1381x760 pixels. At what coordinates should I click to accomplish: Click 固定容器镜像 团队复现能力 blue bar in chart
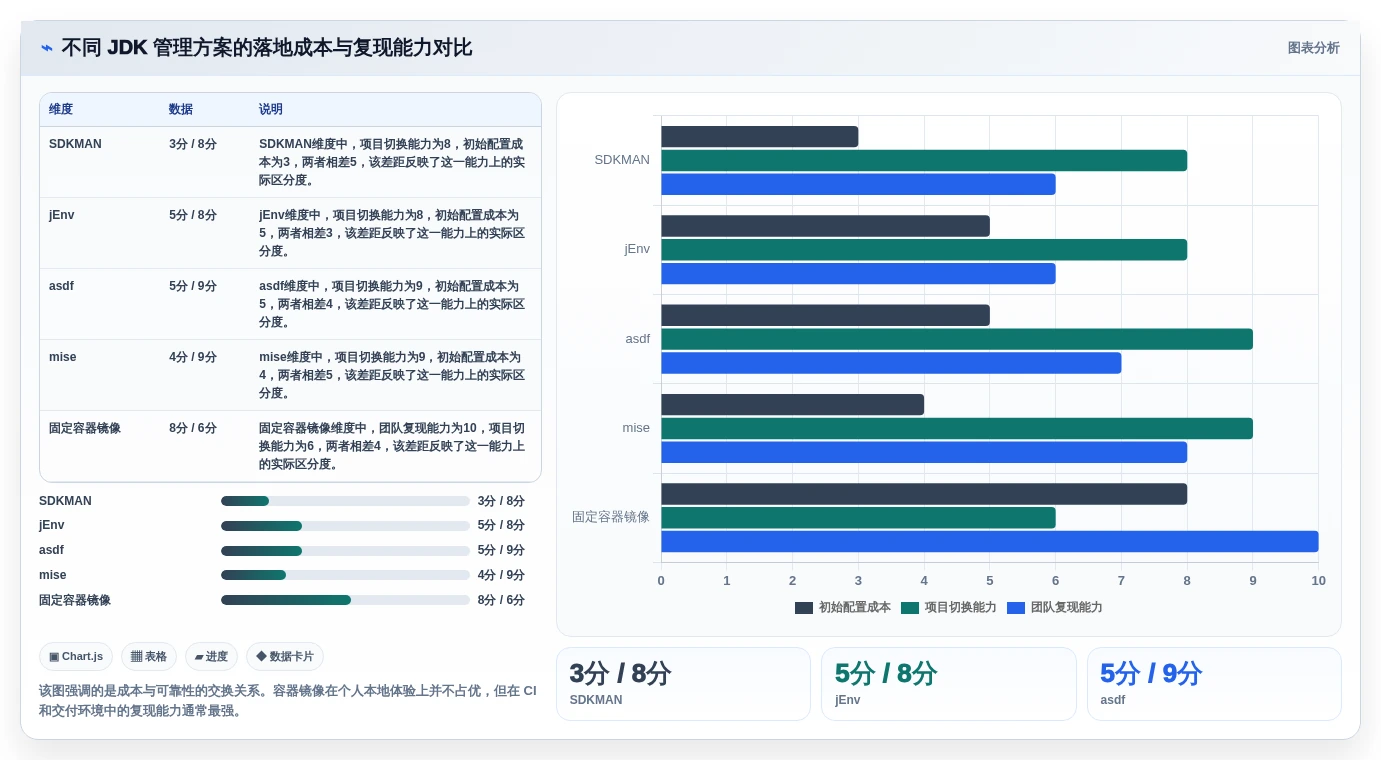click(x=990, y=541)
